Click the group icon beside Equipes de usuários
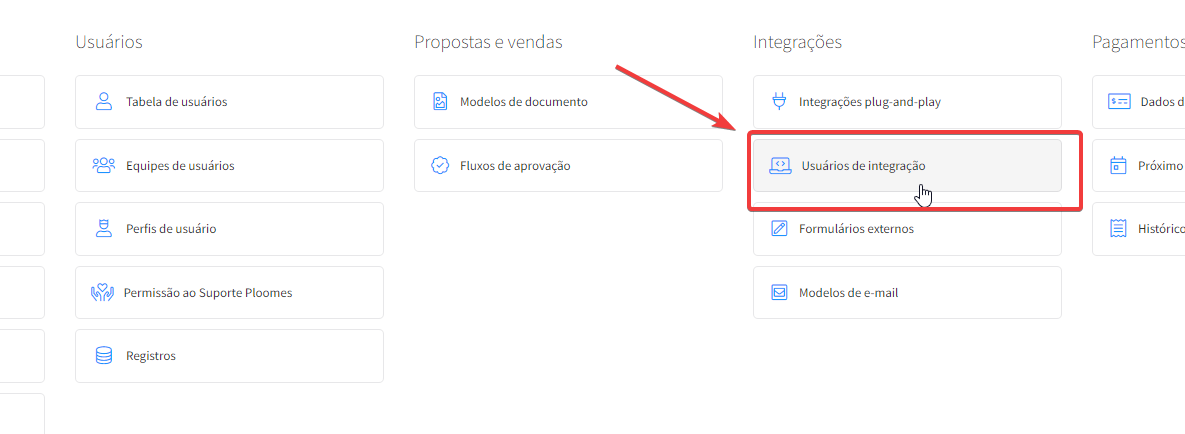1185x434 pixels. (103, 165)
